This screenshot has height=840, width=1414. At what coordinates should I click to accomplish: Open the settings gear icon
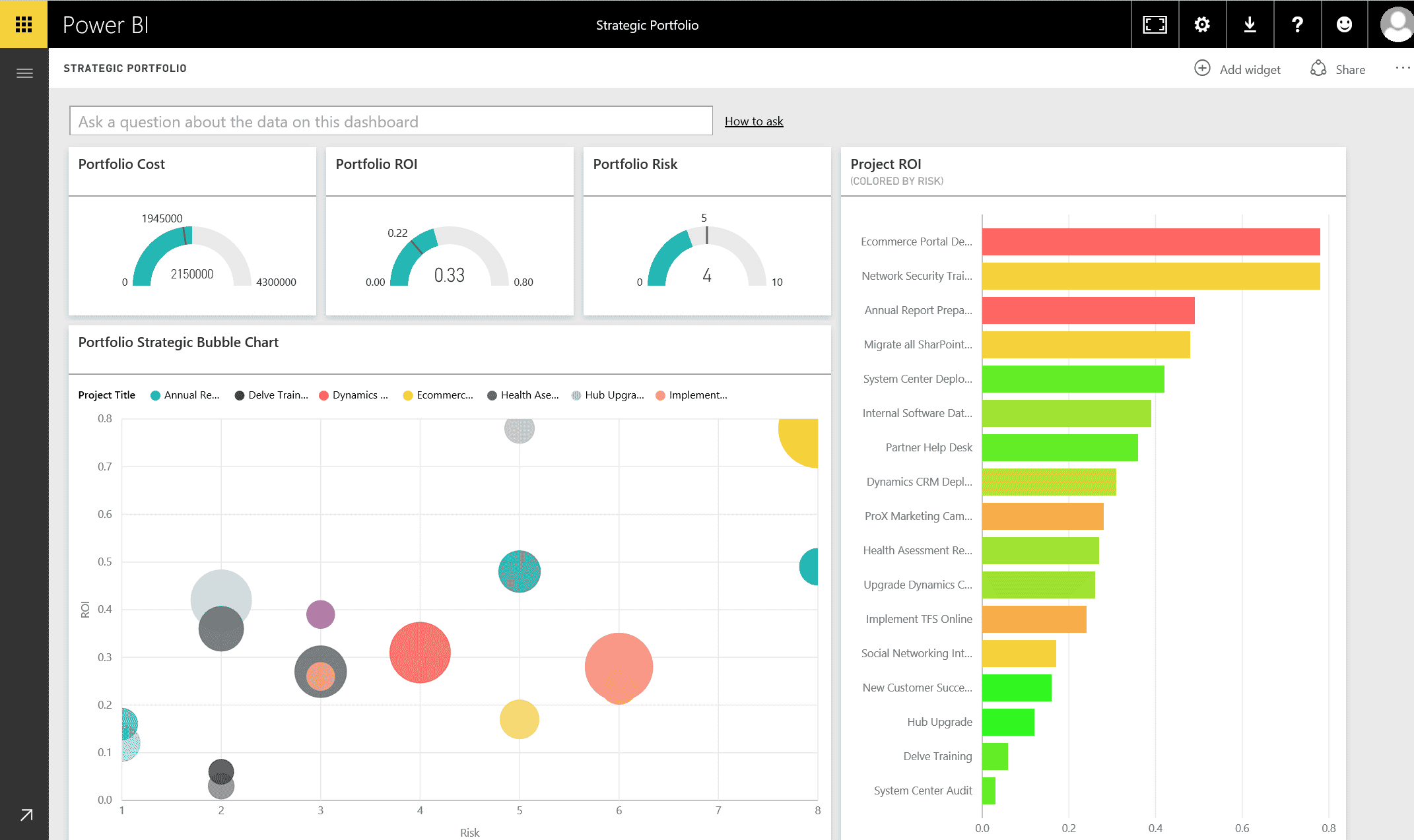1202,24
